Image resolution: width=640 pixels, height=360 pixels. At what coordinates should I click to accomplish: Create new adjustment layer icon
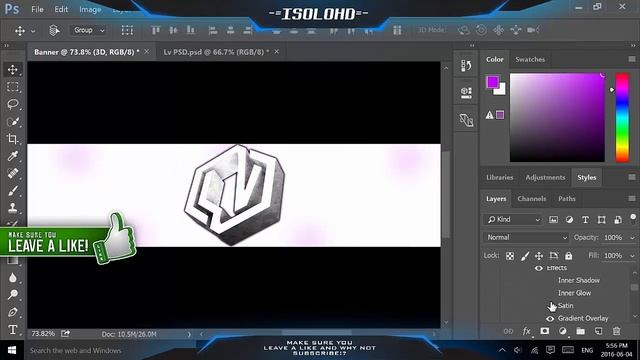click(x=562, y=331)
